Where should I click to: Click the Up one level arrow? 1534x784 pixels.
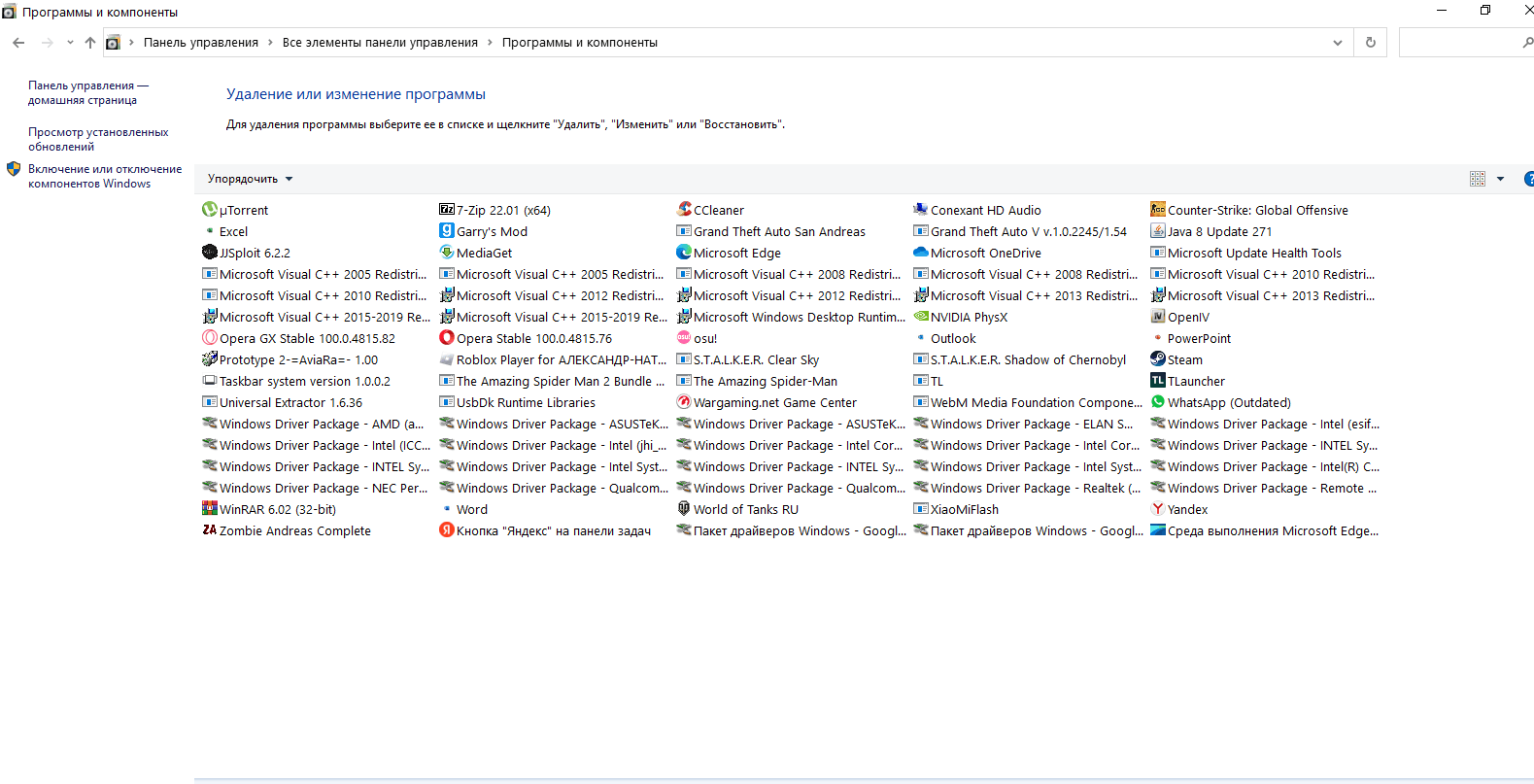[90, 43]
